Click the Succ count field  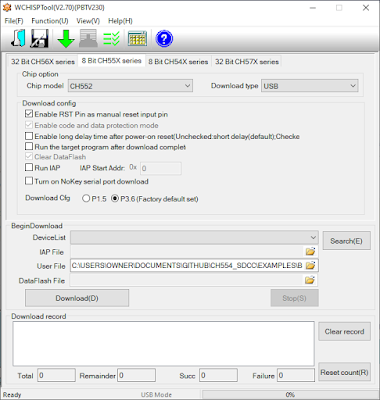click(x=218, y=375)
